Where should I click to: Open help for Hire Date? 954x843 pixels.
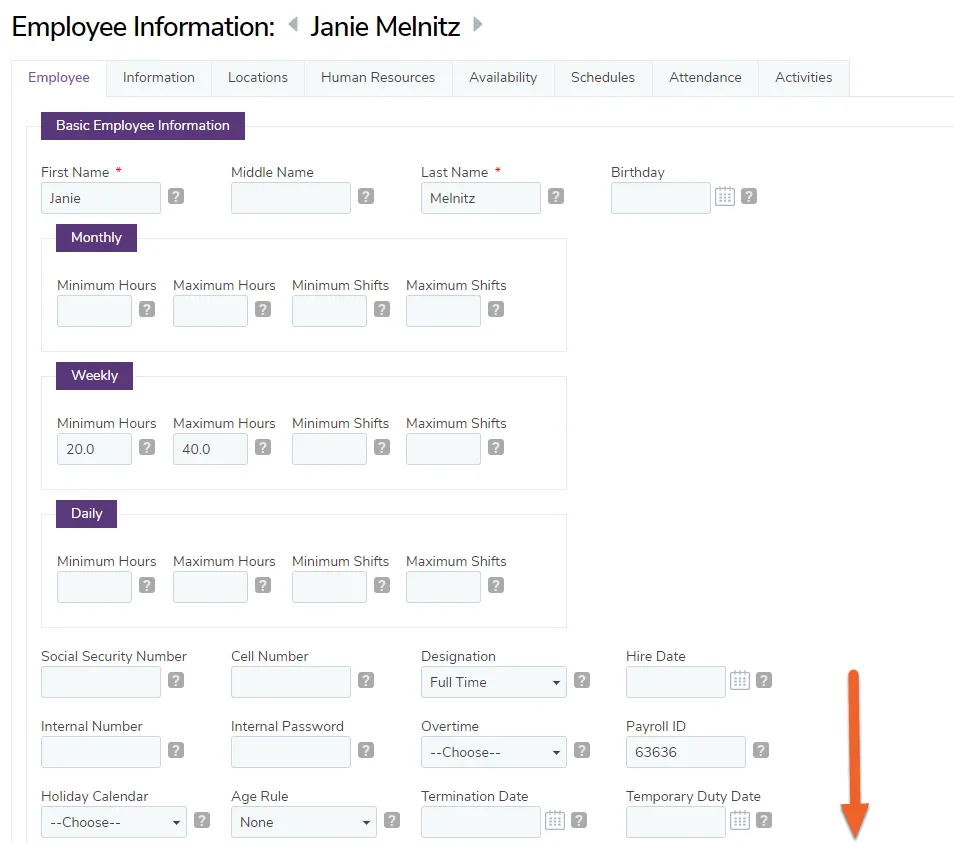point(764,681)
